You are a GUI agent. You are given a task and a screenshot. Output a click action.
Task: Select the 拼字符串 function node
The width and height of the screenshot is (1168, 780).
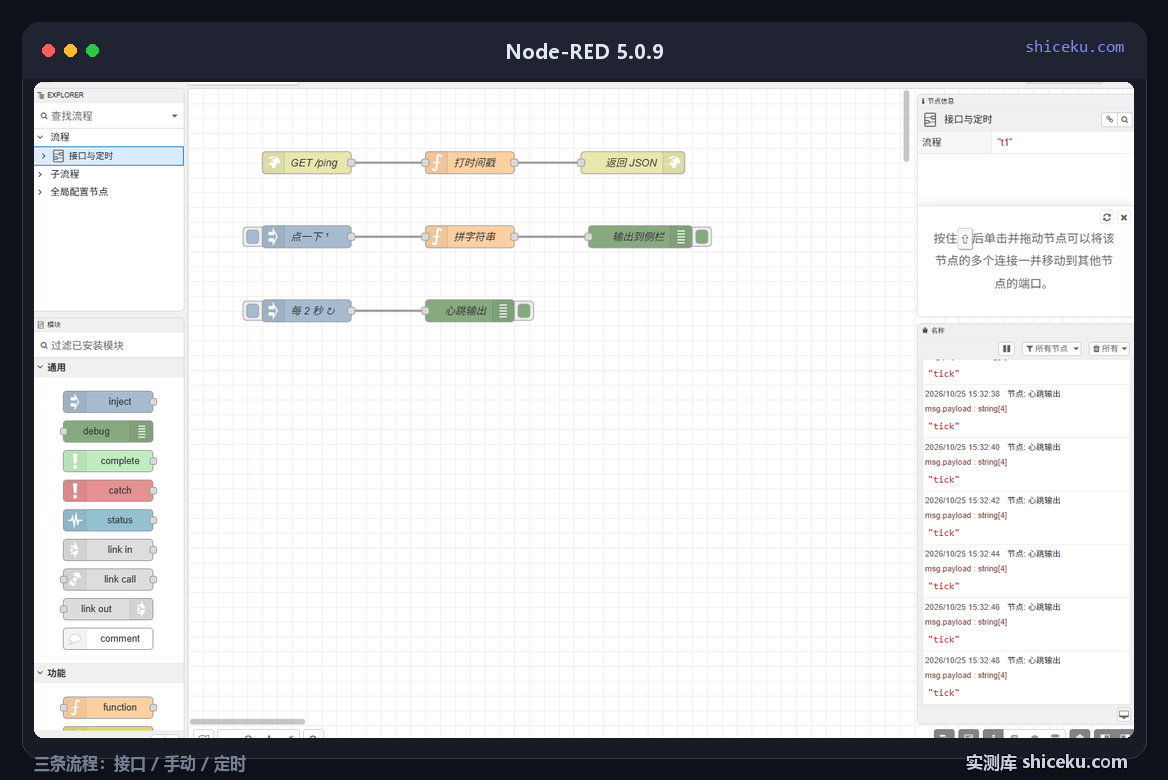click(x=469, y=236)
